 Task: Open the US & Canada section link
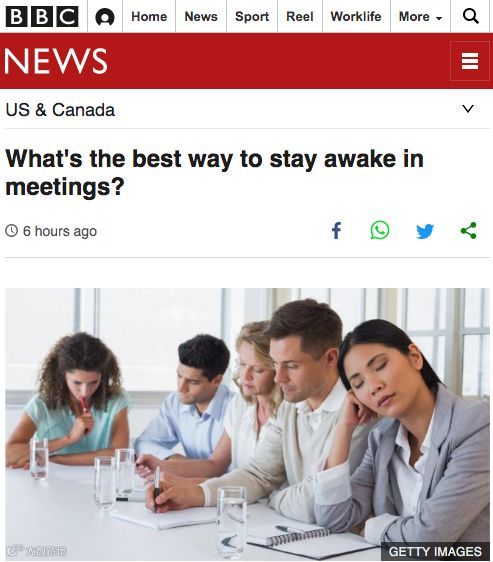60,110
